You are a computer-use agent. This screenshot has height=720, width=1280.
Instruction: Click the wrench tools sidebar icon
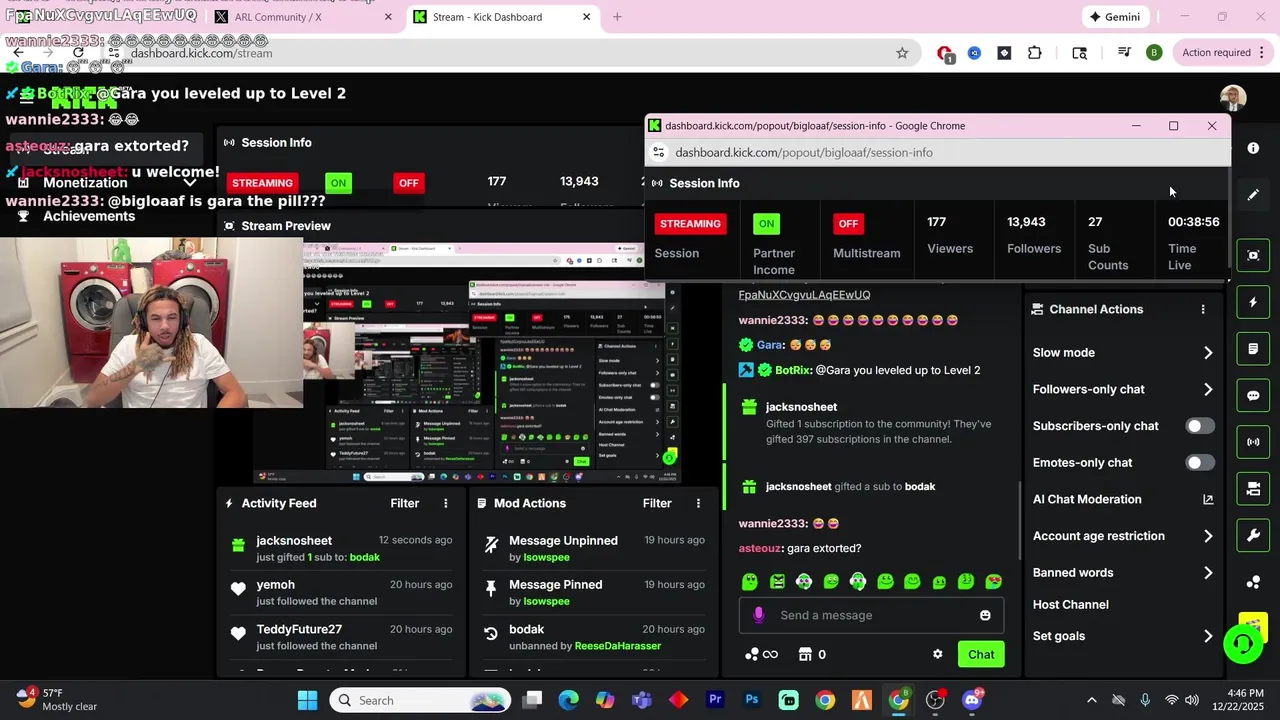(1253, 535)
